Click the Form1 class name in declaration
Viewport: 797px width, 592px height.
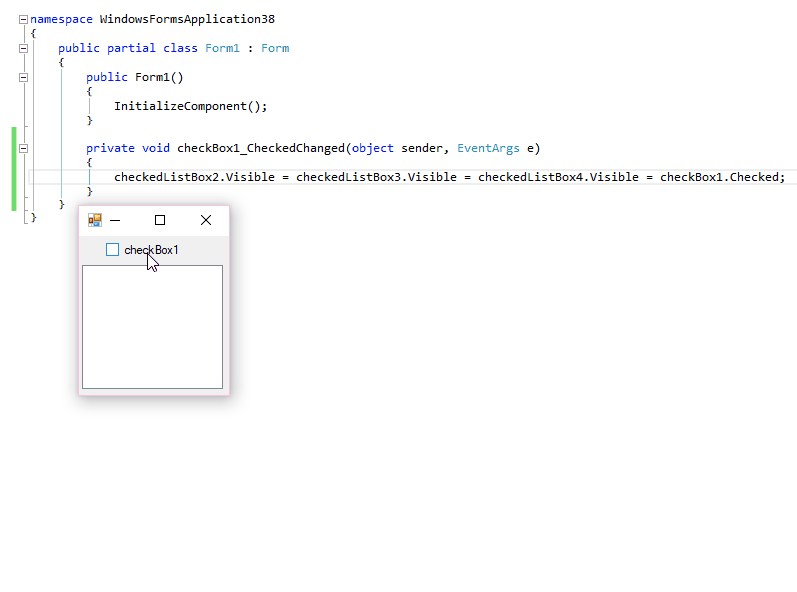[222, 48]
